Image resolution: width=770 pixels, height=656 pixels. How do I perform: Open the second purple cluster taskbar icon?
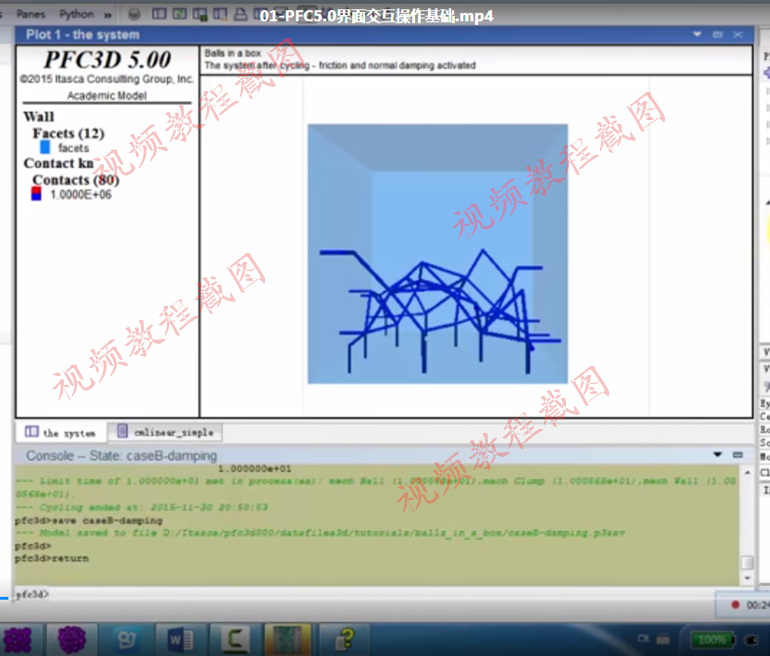[72, 639]
